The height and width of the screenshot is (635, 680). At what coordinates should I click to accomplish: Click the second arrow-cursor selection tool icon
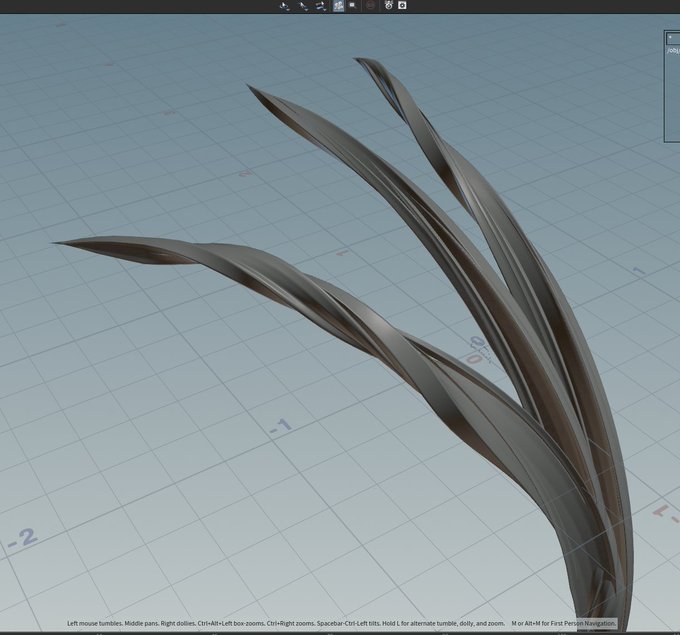pyautogui.click(x=304, y=6)
